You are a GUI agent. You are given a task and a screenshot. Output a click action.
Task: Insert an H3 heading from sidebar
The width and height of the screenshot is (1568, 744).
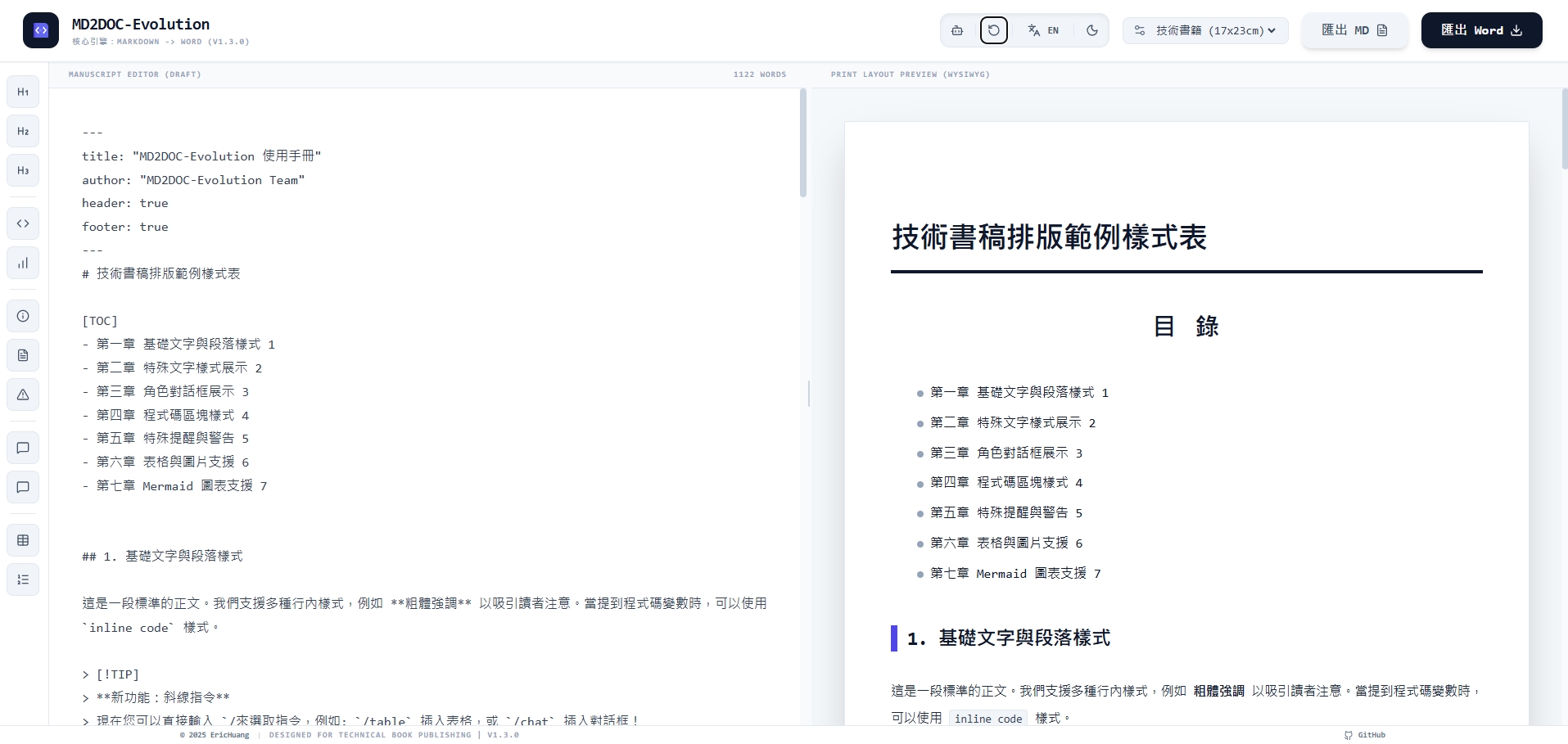(x=23, y=170)
